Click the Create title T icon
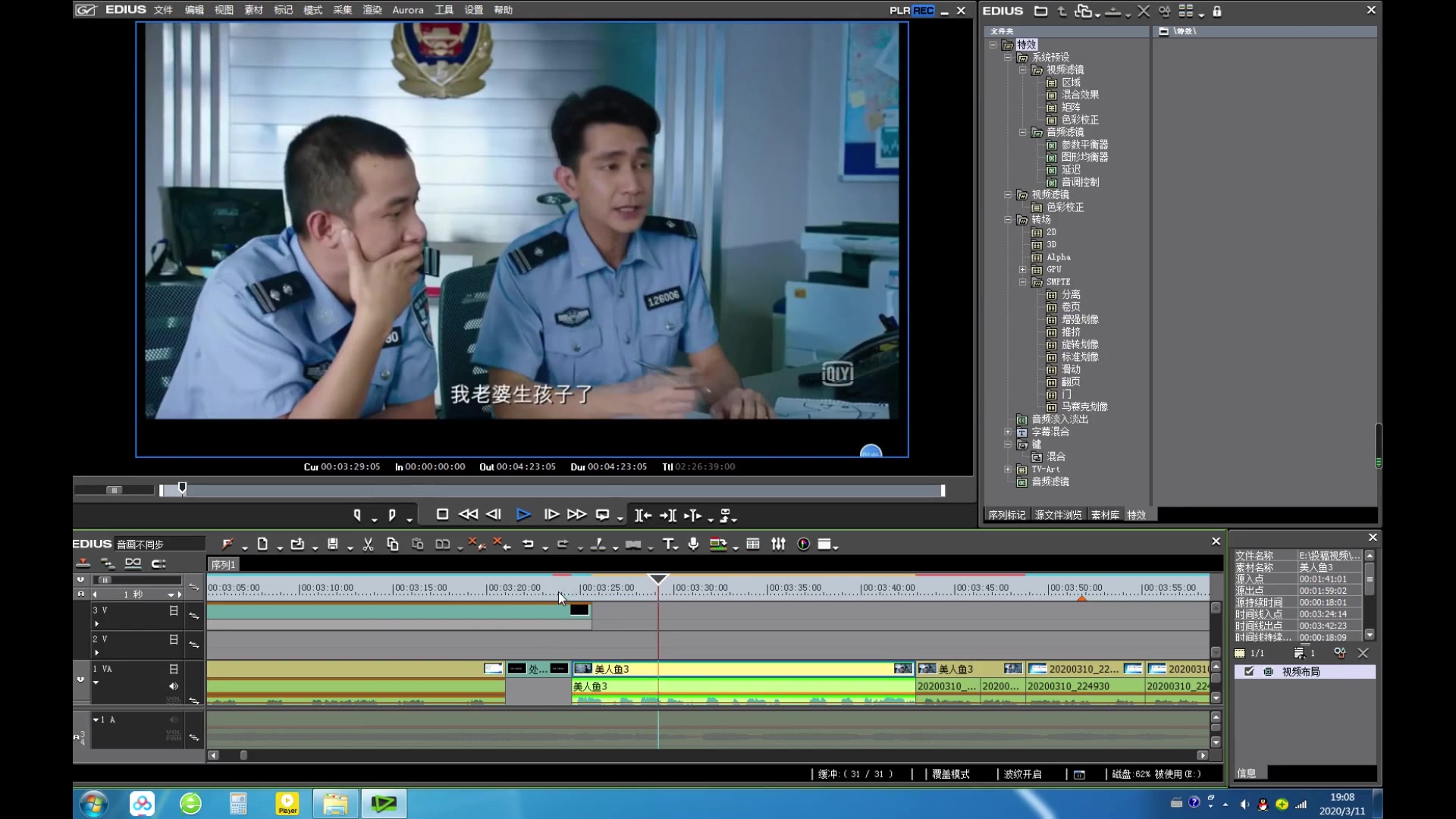 [668, 544]
